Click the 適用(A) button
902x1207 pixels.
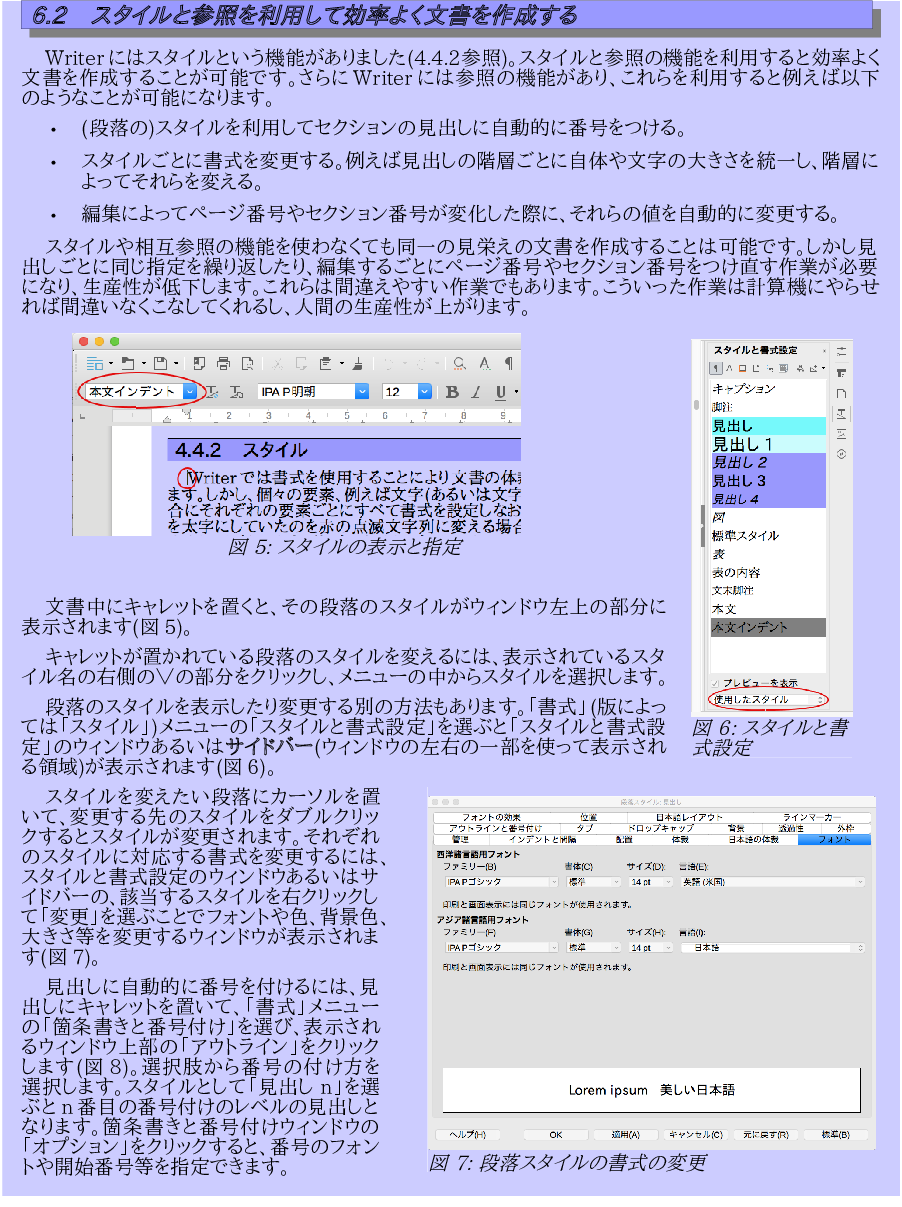click(x=625, y=1135)
